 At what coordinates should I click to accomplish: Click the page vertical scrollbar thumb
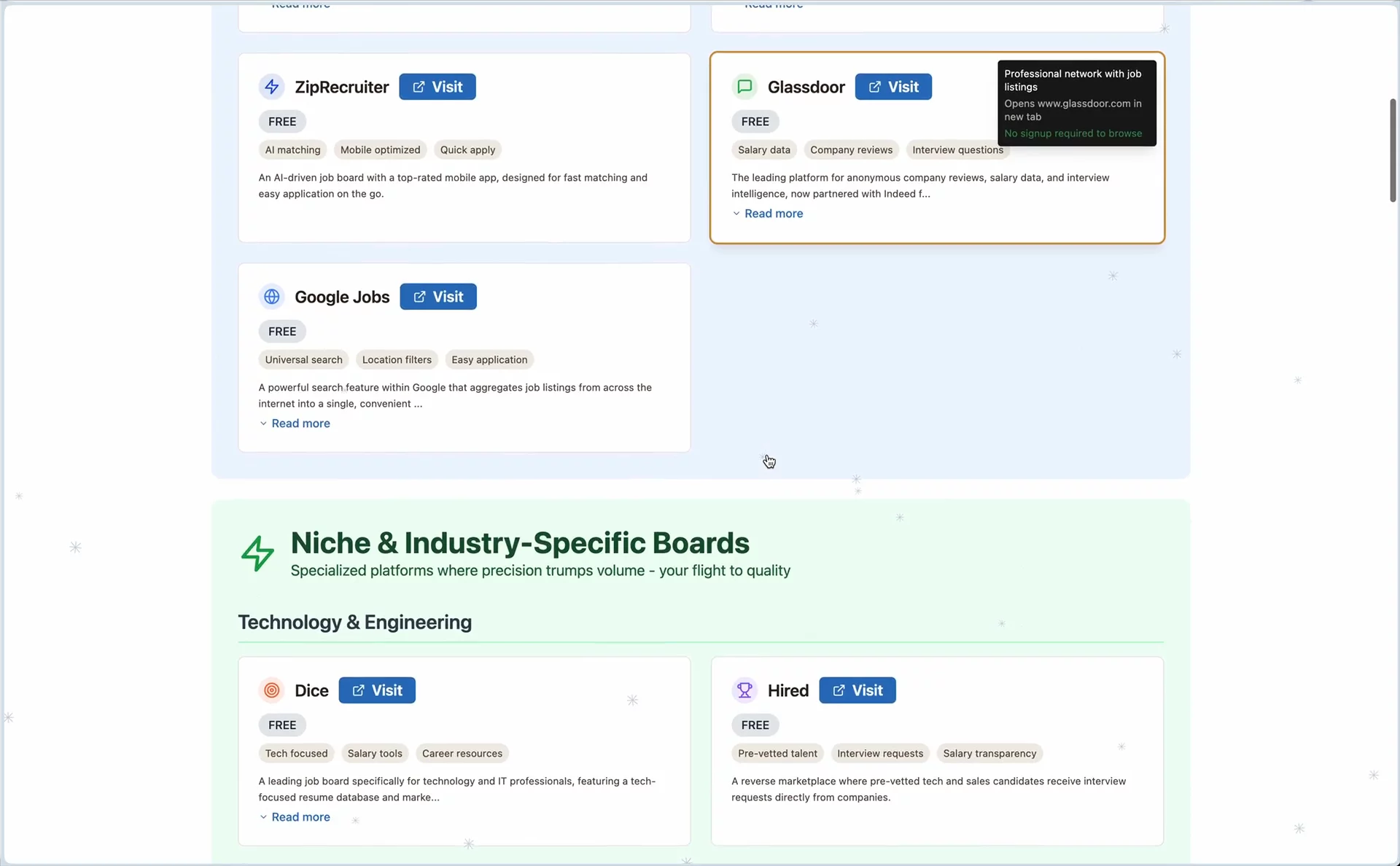tap(1392, 149)
